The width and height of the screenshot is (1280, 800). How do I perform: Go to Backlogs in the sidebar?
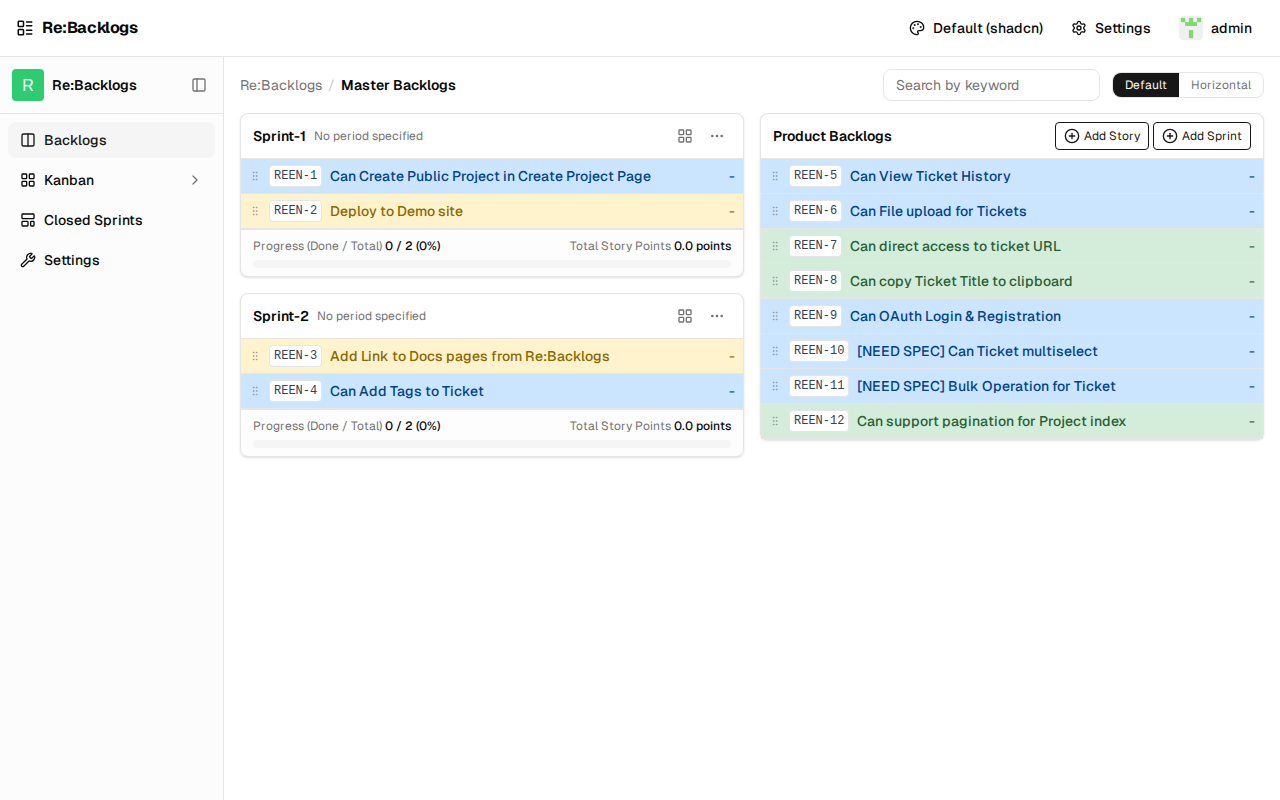[112, 140]
